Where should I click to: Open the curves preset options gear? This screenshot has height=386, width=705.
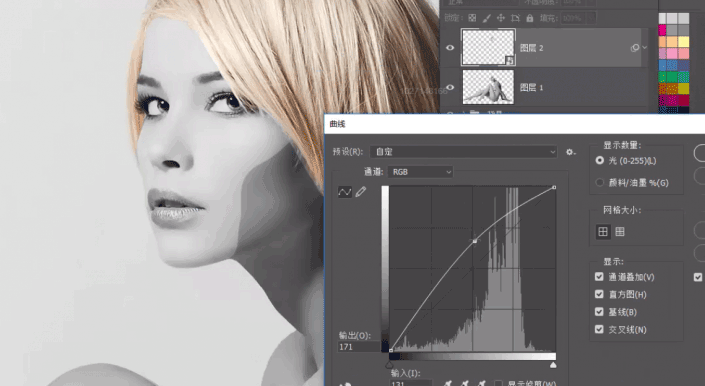click(570, 152)
